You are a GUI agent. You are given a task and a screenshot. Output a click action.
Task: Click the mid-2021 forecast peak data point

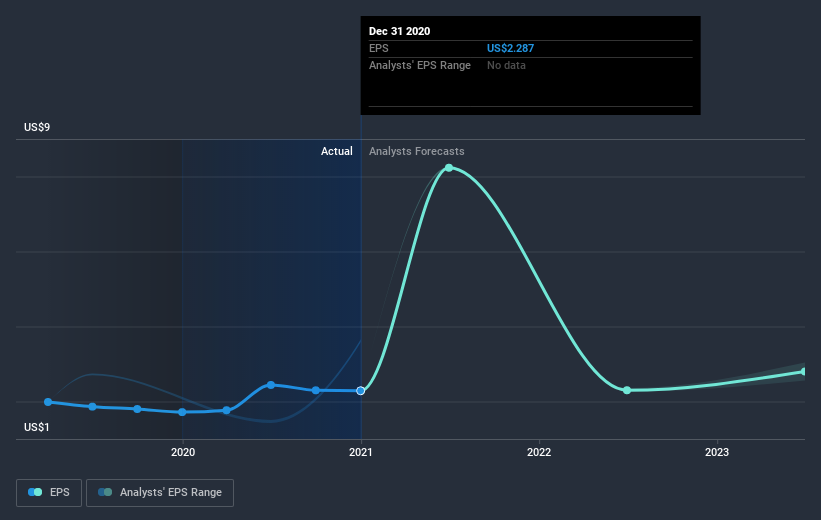[449, 168]
